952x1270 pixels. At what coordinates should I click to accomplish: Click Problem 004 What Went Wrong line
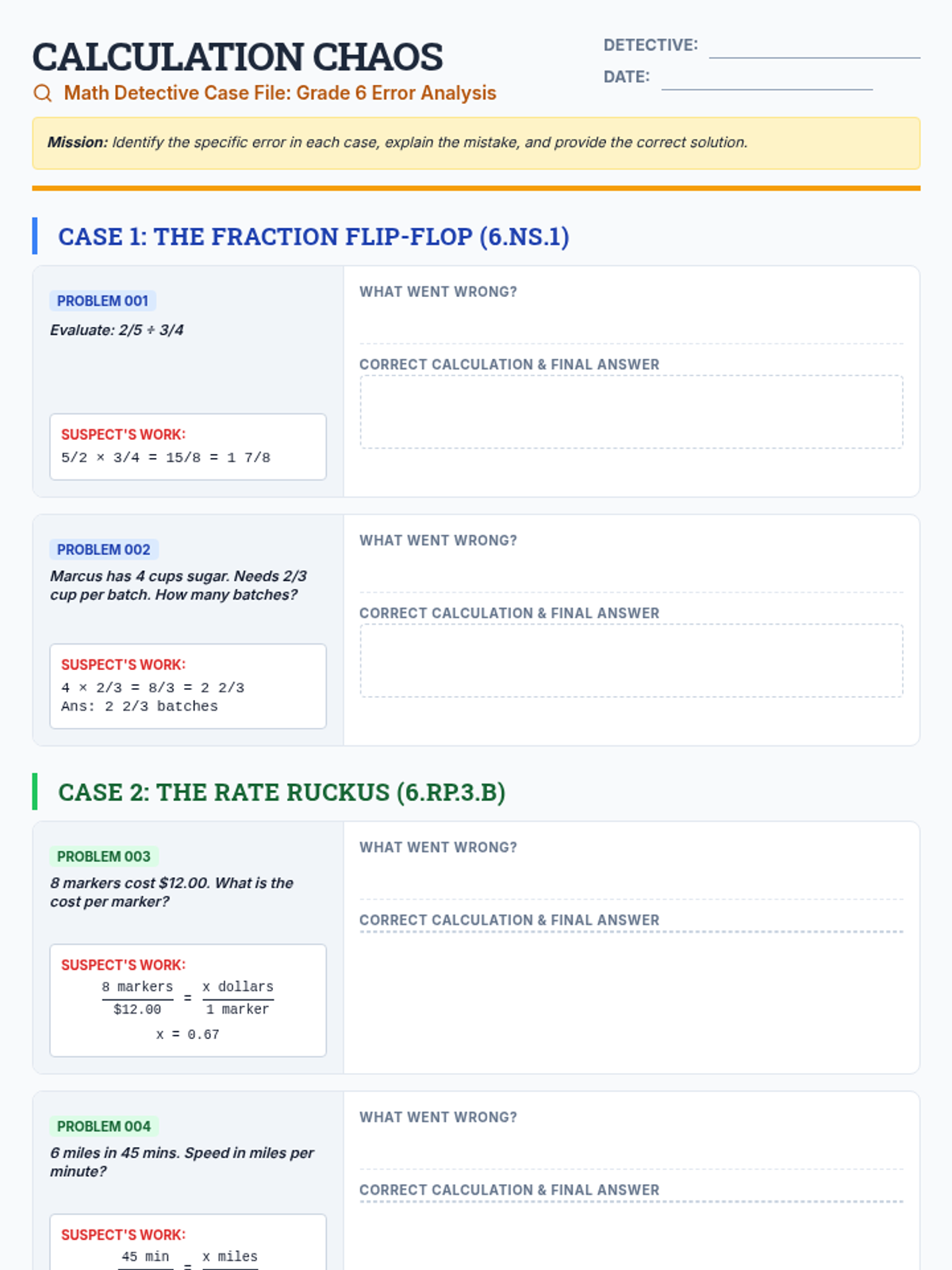click(x=631, y=1149)
